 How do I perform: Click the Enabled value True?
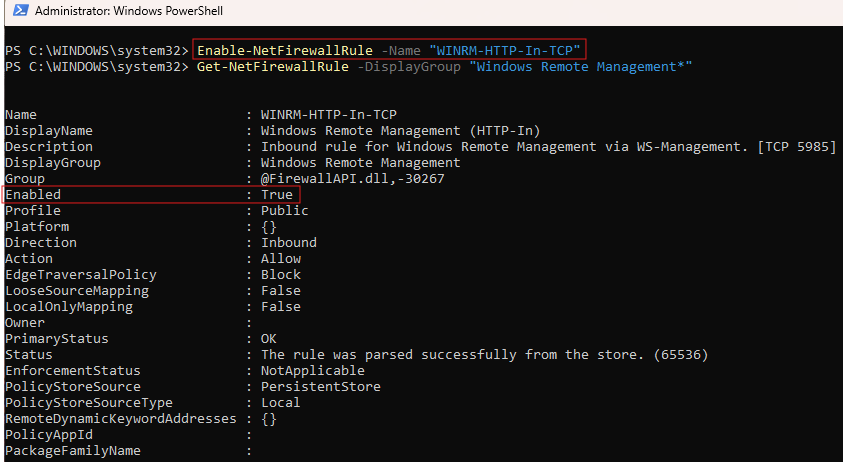[277, 195]
